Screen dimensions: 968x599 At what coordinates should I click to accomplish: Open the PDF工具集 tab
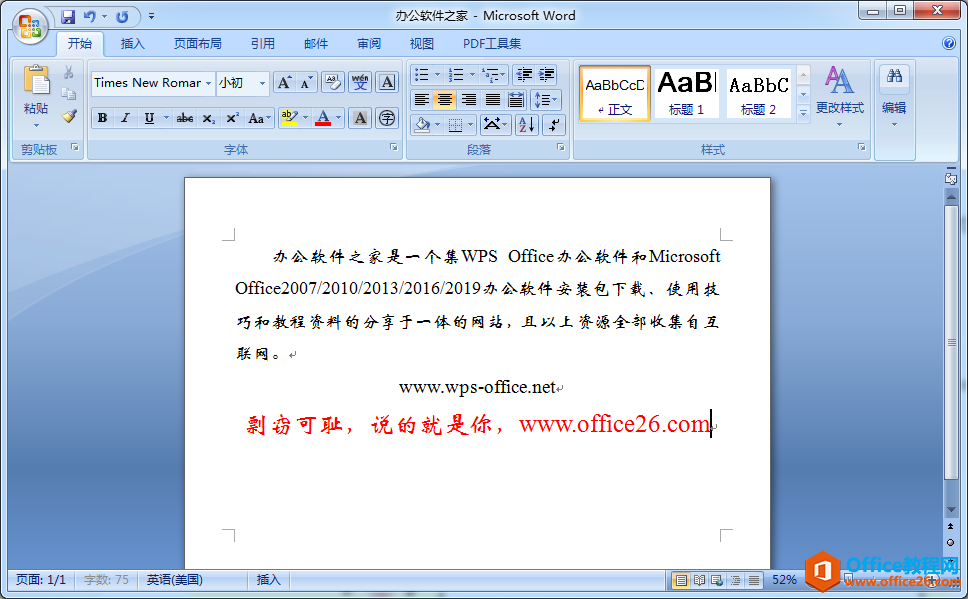pyautogui.click(x=492, y=44)
